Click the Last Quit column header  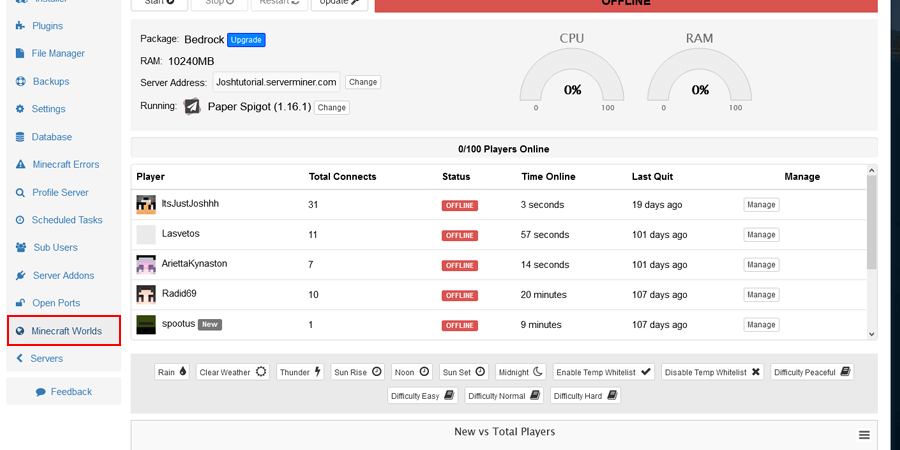[653, 177]
